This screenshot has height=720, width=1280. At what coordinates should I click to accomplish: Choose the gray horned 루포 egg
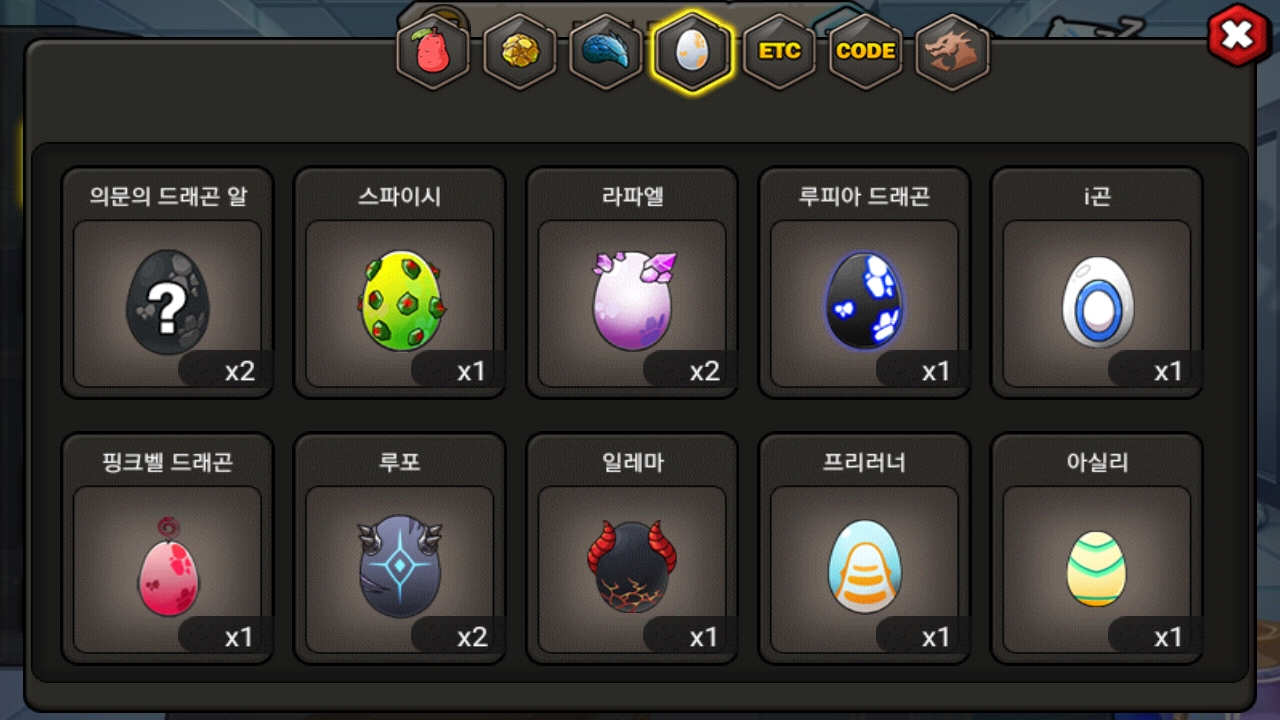(400, 548)
